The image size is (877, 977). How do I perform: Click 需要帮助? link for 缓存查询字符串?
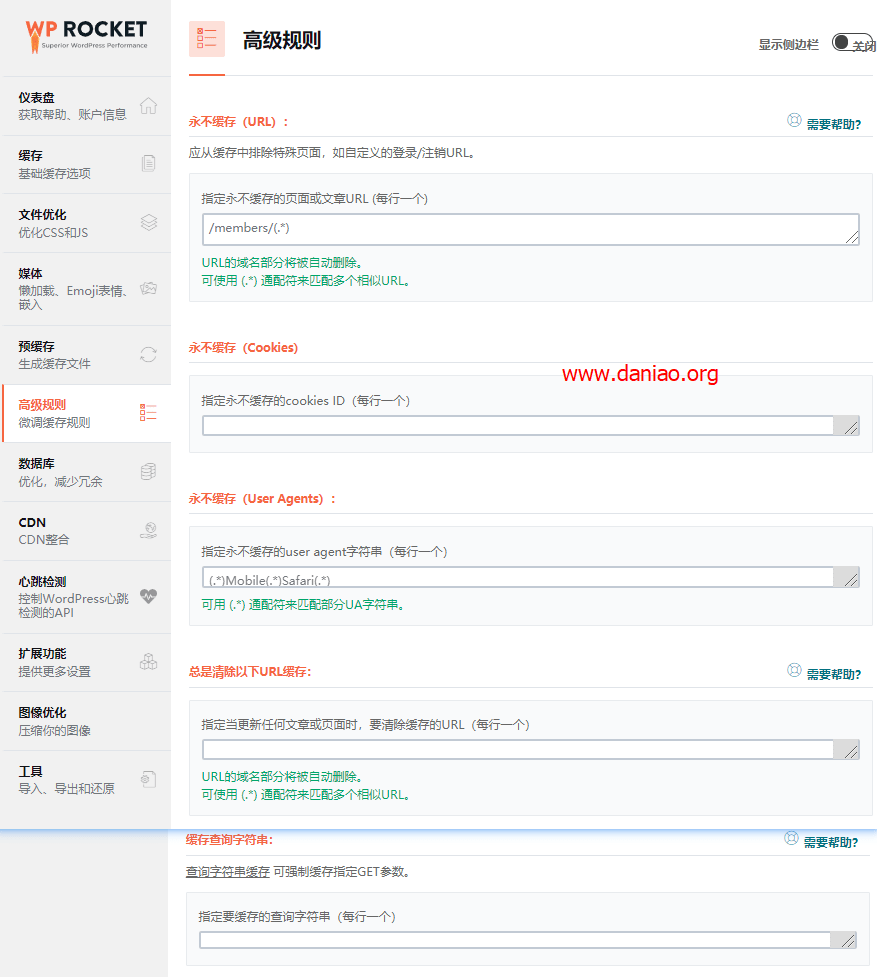point(830,842)
